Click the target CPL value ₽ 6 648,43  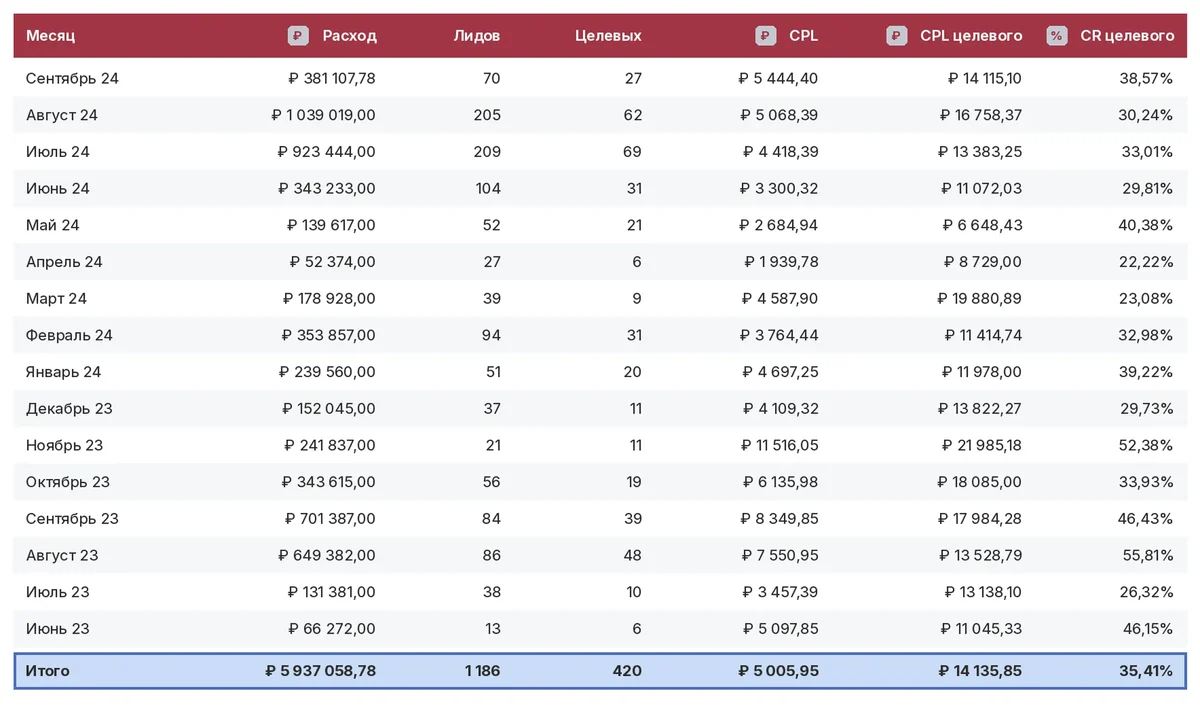984,225
